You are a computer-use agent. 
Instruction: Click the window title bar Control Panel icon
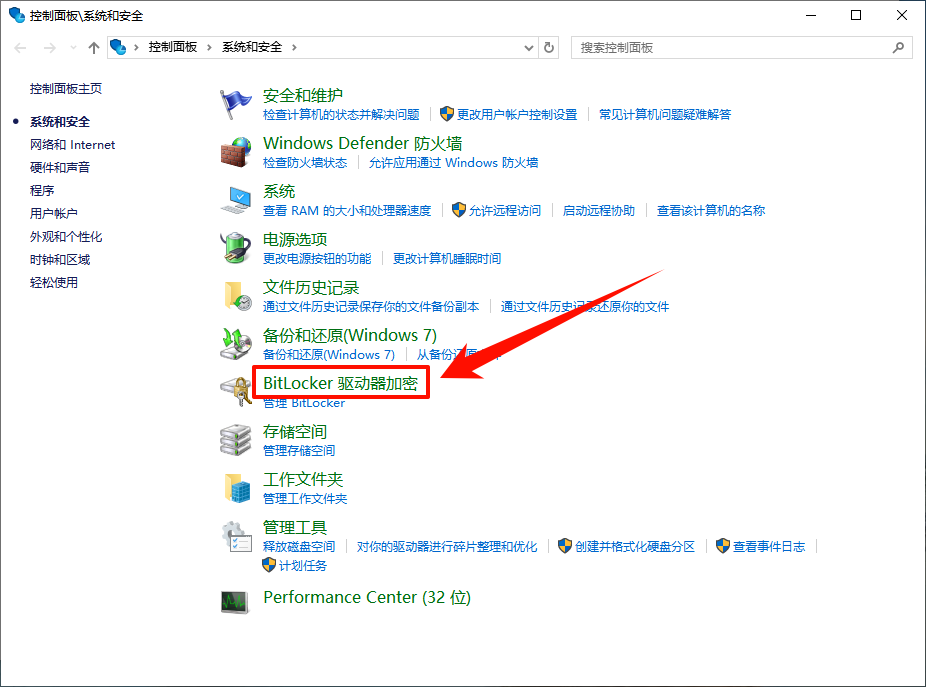[17, 15]
